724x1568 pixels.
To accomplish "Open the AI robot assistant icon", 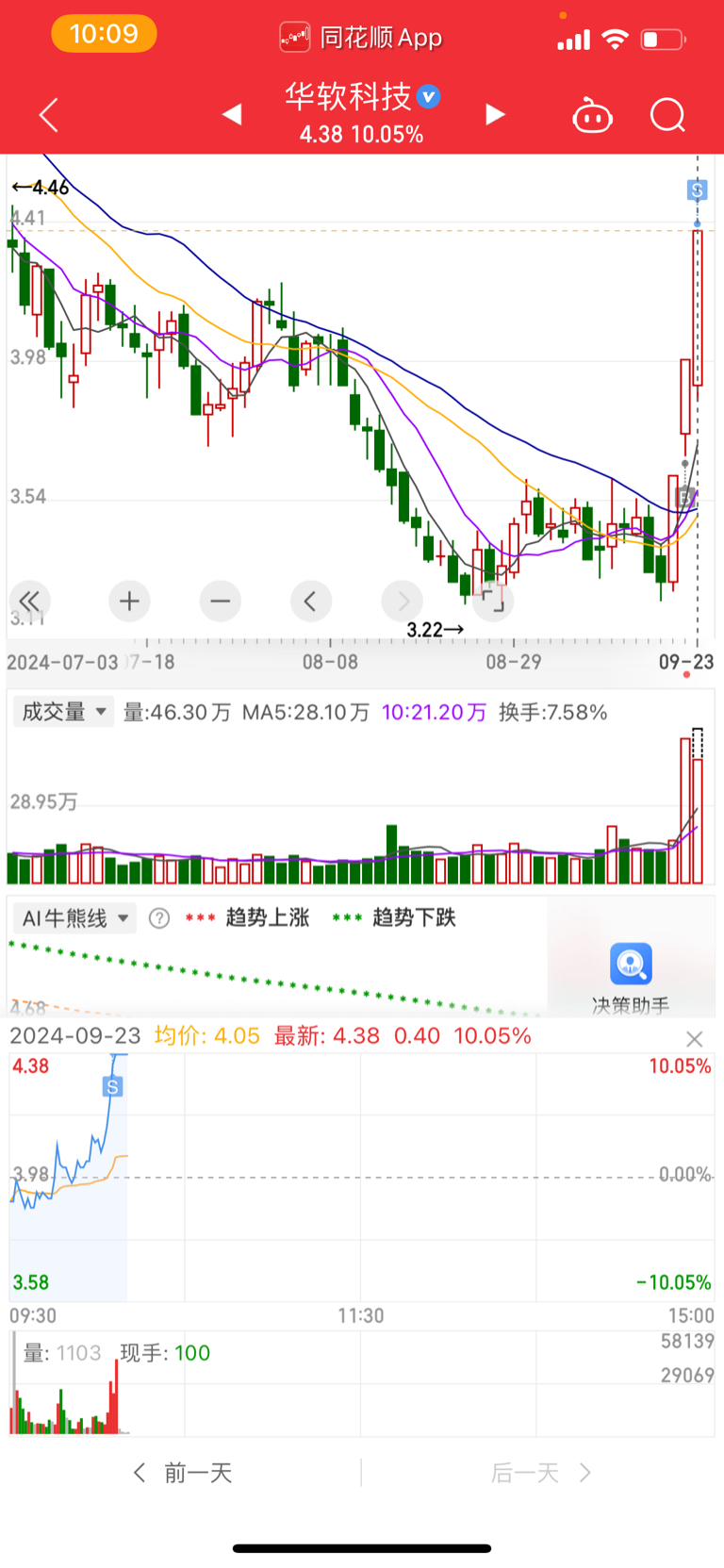I will [x=592, y=116].
